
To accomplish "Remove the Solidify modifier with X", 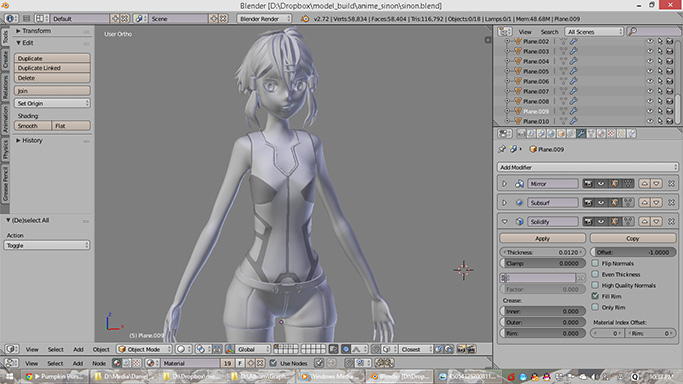I will click(671, 222).
